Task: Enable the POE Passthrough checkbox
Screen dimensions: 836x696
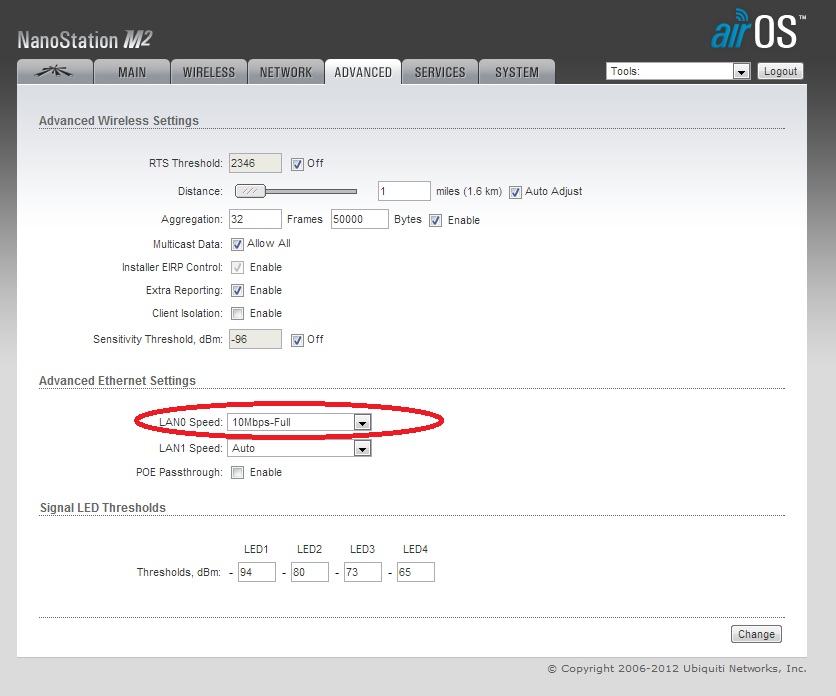Action: tap(237, 472)
